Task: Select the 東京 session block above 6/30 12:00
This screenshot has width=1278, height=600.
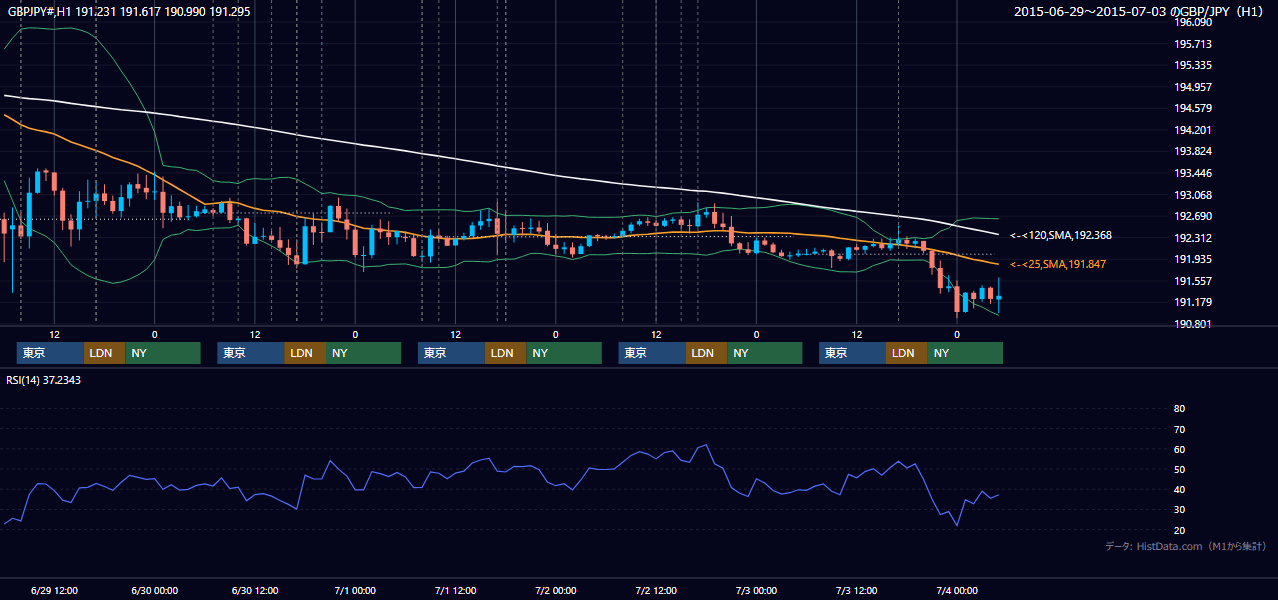Action: tap(251, 353)
